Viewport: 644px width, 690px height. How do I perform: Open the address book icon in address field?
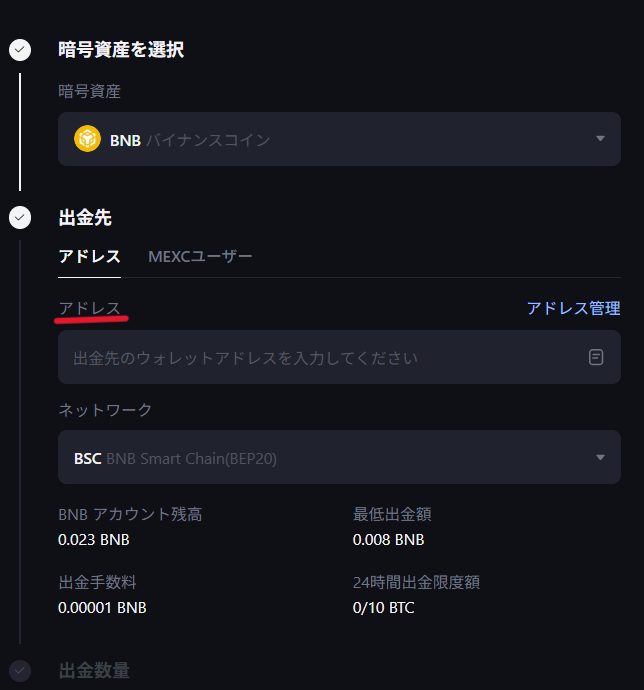pyautogui.click(x=596, y=357)
